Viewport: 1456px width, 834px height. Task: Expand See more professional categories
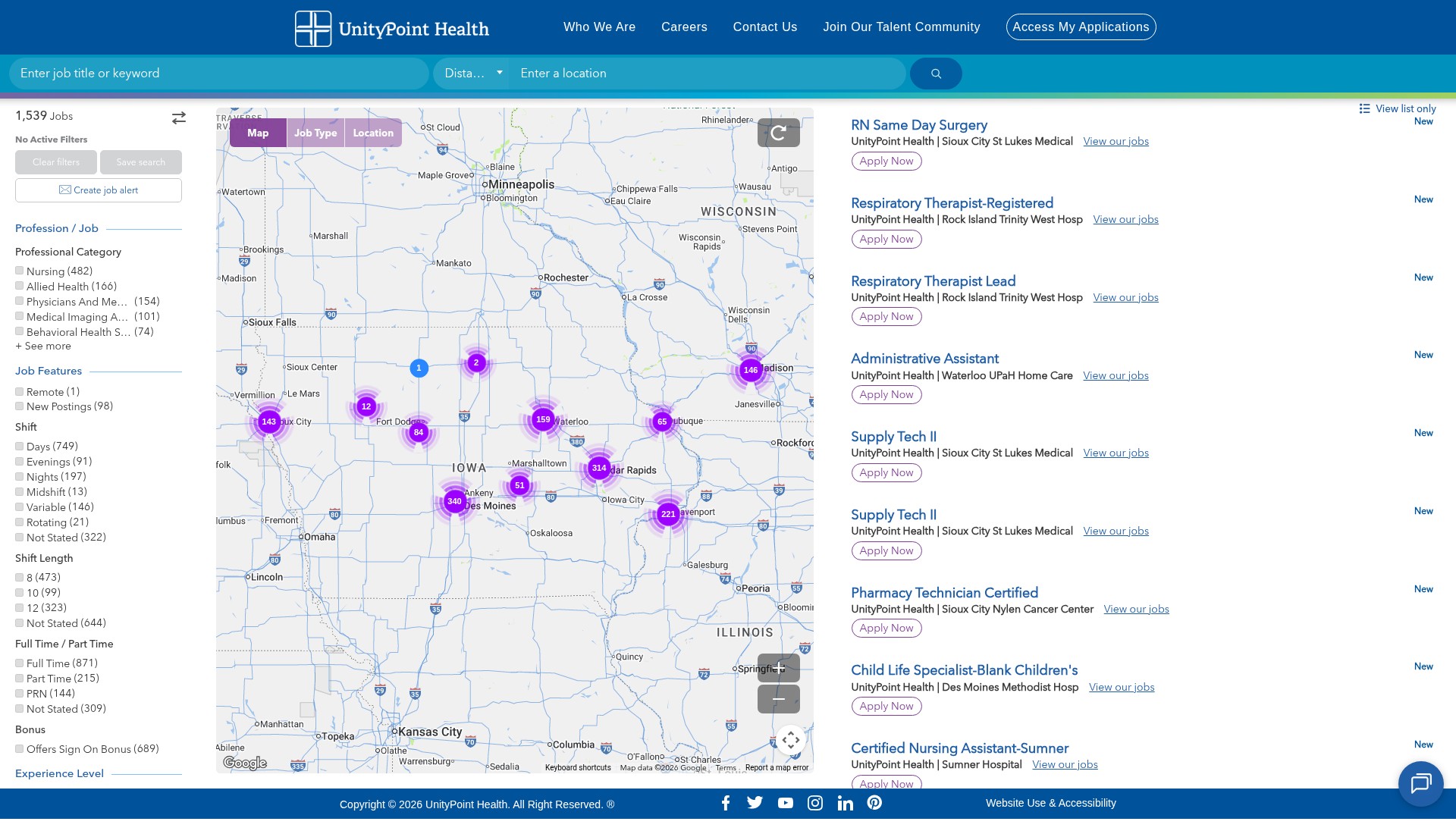[x=43, y=346]
